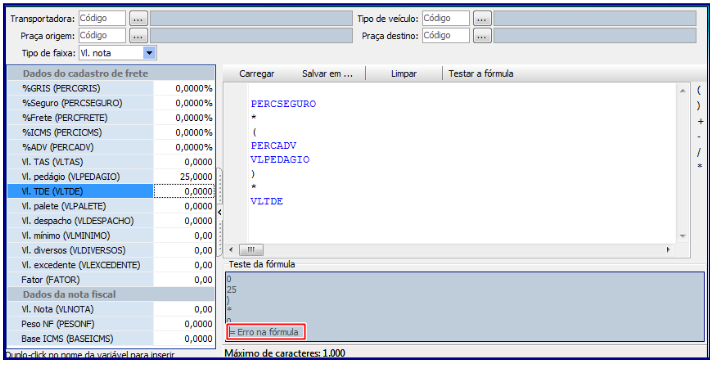Select Vl. mínimo (VLMINIMO) variable row
710x365 pixels.
tap(111, 235)
